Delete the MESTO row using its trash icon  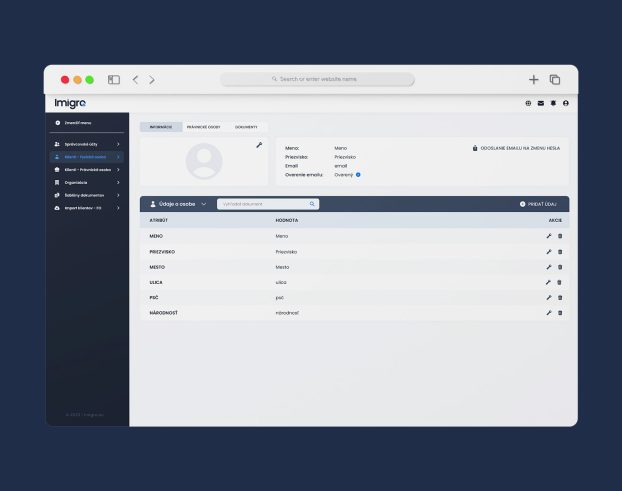[560, 267]
